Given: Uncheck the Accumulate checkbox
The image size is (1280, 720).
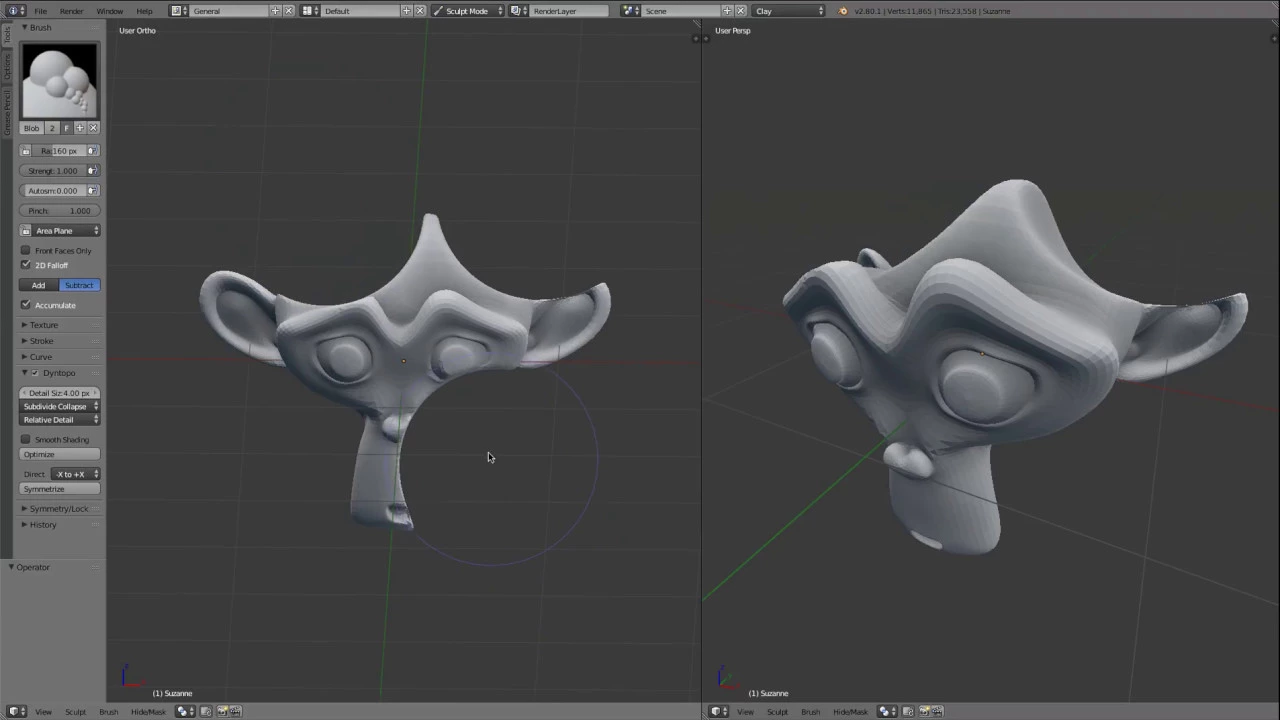Looking at the screenshot, I should point(26,304).
